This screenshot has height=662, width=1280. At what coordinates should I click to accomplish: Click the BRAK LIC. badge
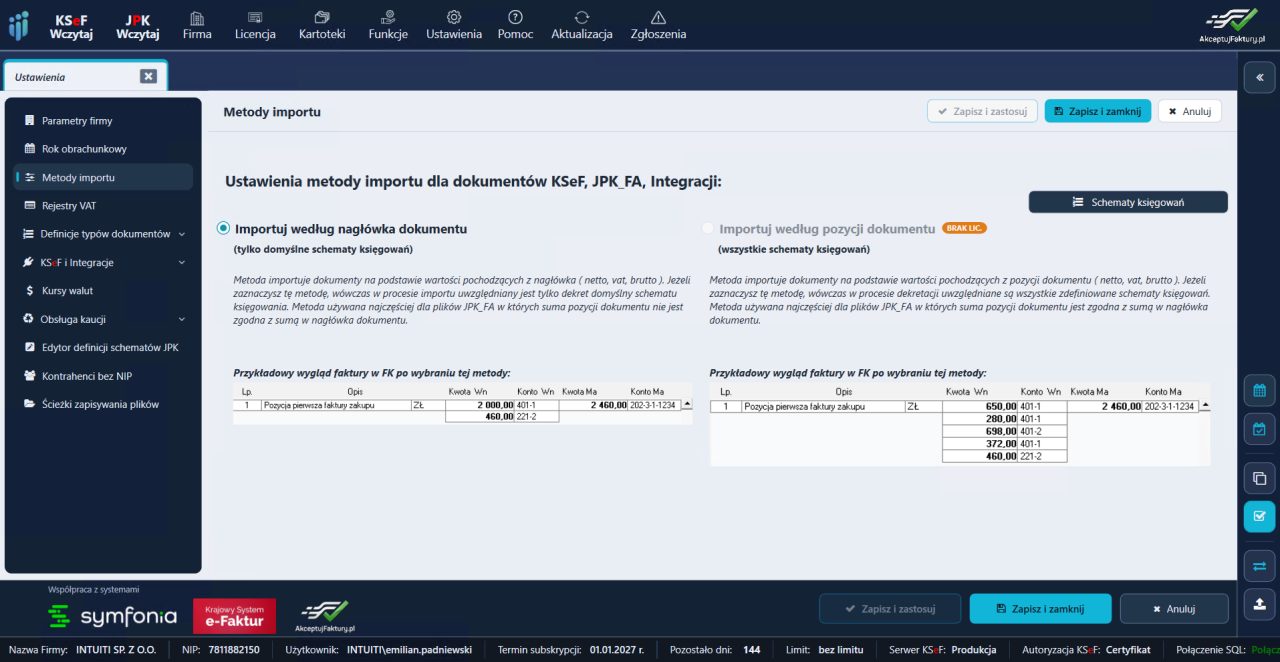coord(964,228)
